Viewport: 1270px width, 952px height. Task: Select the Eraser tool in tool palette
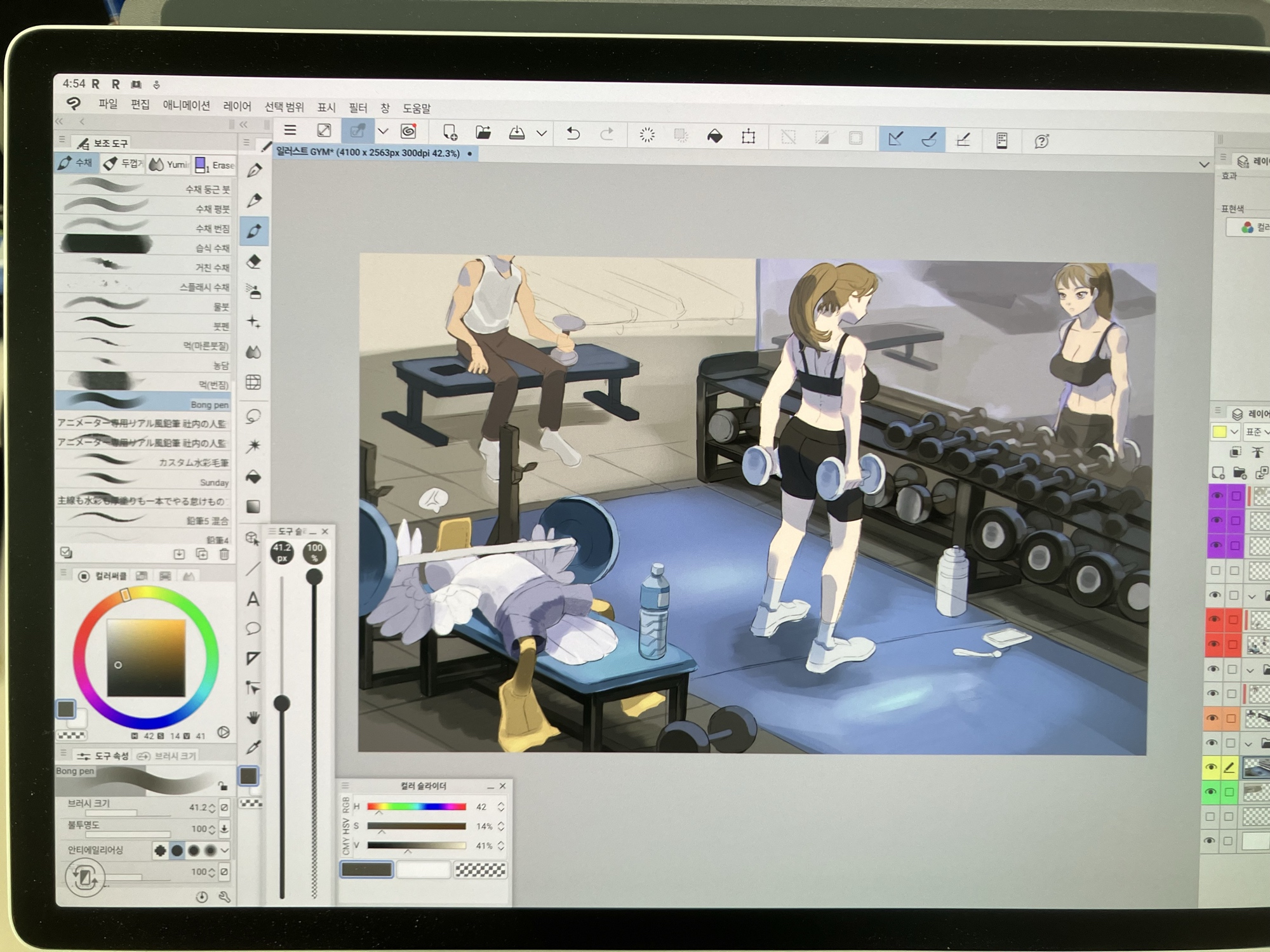[x=254, y=261]
